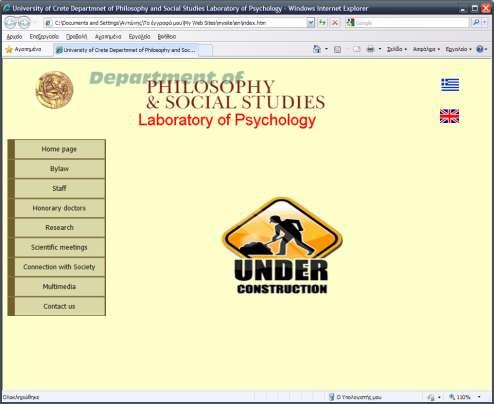Open the Αρχείο menu

[14, 37]
